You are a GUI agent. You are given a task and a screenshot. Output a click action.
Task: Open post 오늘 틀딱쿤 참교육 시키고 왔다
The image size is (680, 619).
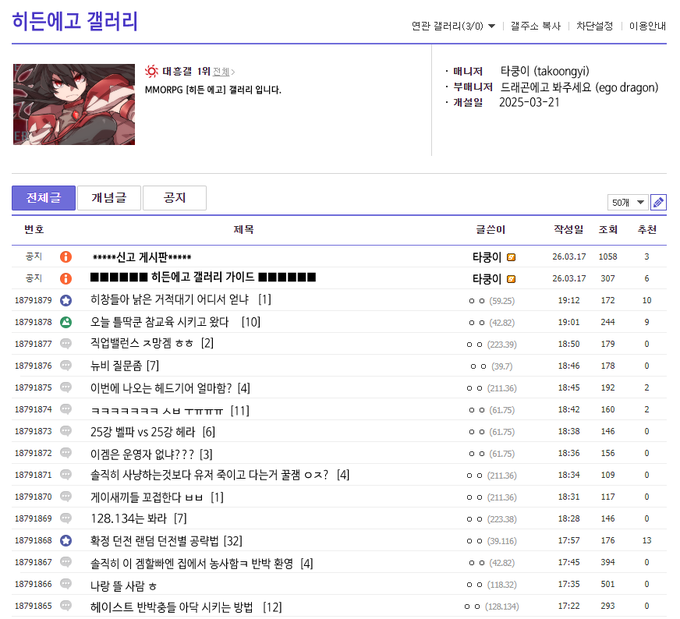pyautogui.click(x=159, y=322)
